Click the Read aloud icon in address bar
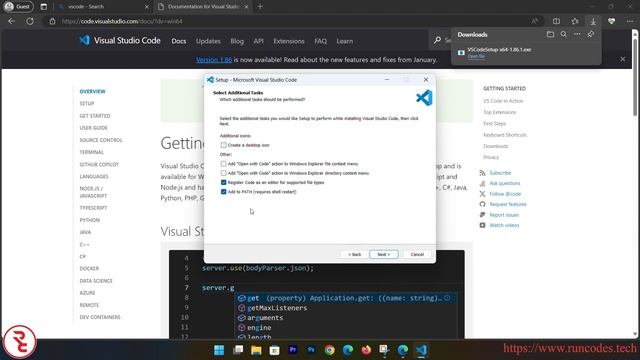Image resolution: width=640 pixels, height=360 pixels. [535, 21]
